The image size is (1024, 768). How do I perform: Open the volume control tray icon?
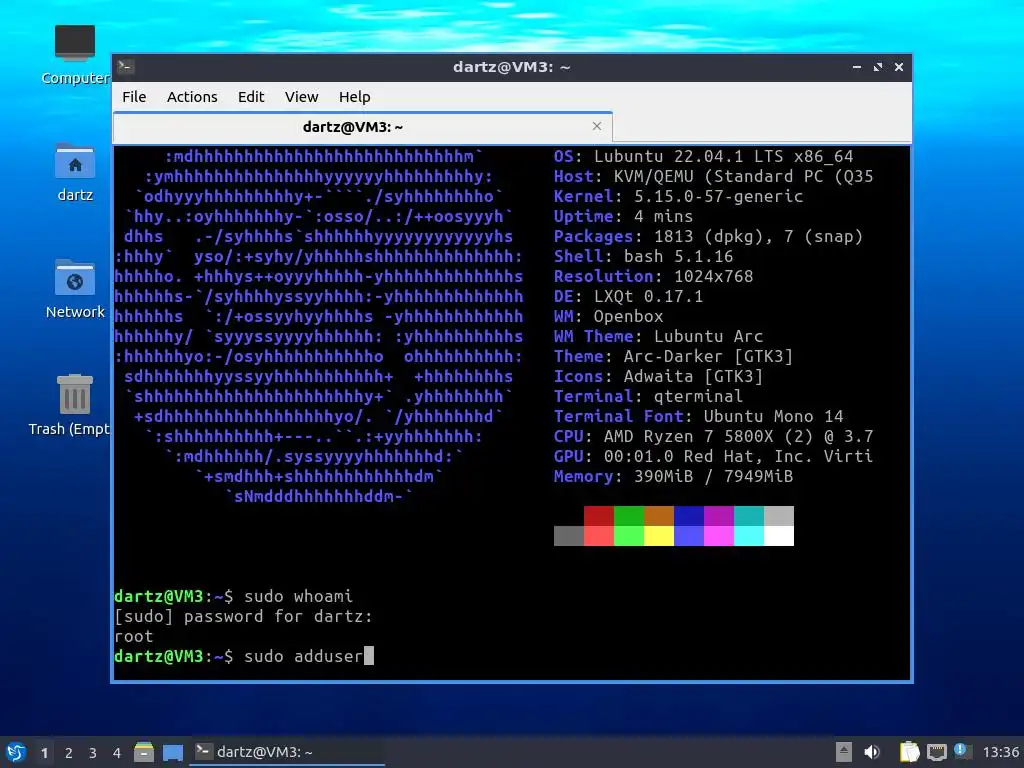pos(871,752)
